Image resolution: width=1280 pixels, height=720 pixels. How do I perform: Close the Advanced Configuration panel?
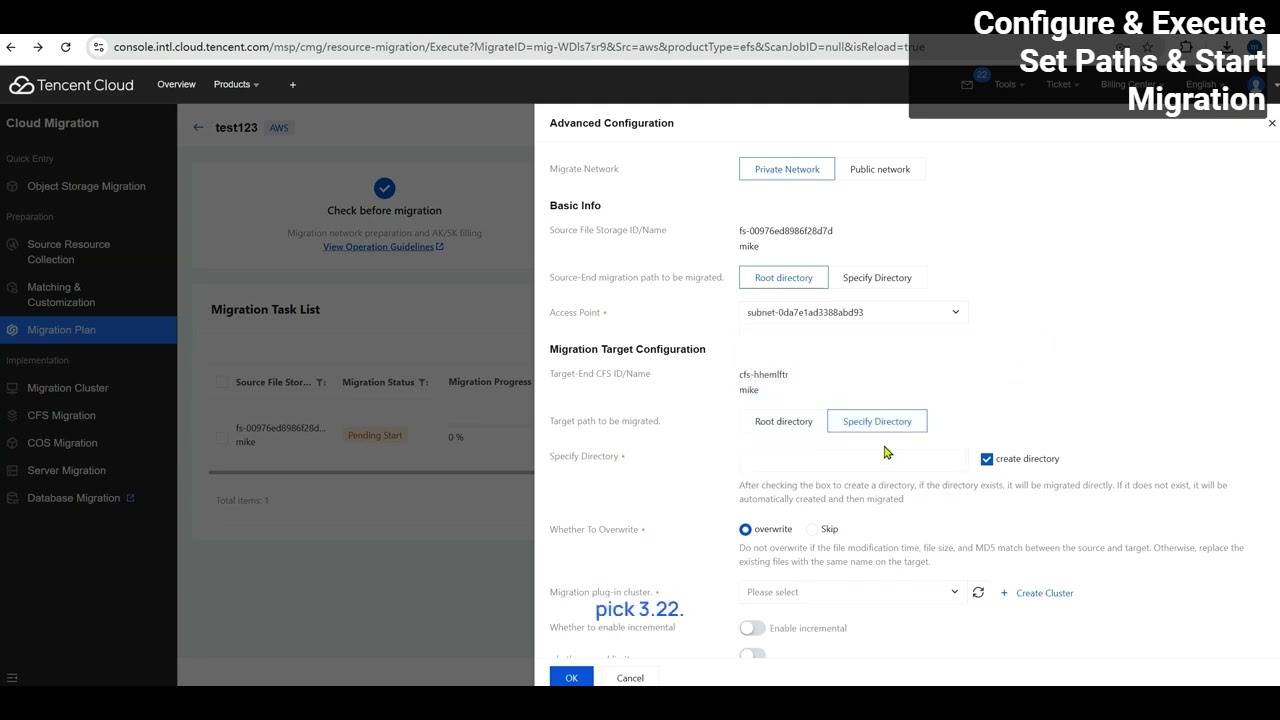[1272, 123]
